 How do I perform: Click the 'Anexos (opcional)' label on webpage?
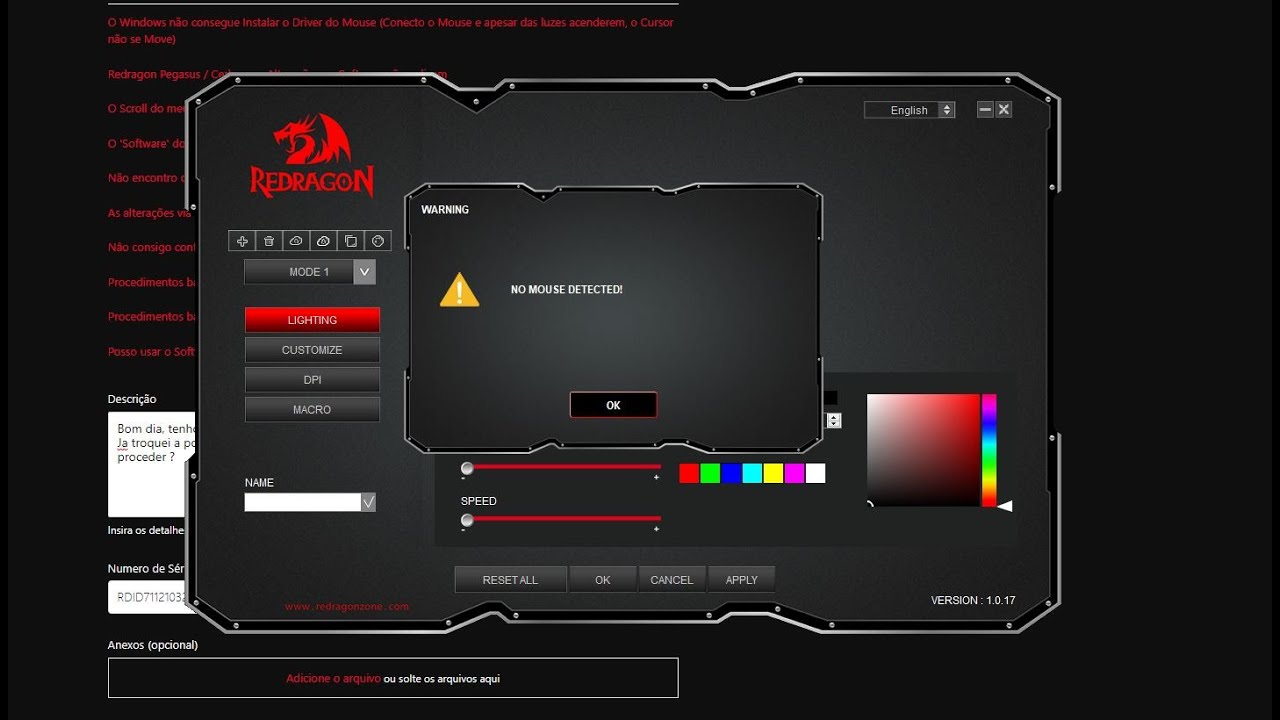[x=153, y=645]
